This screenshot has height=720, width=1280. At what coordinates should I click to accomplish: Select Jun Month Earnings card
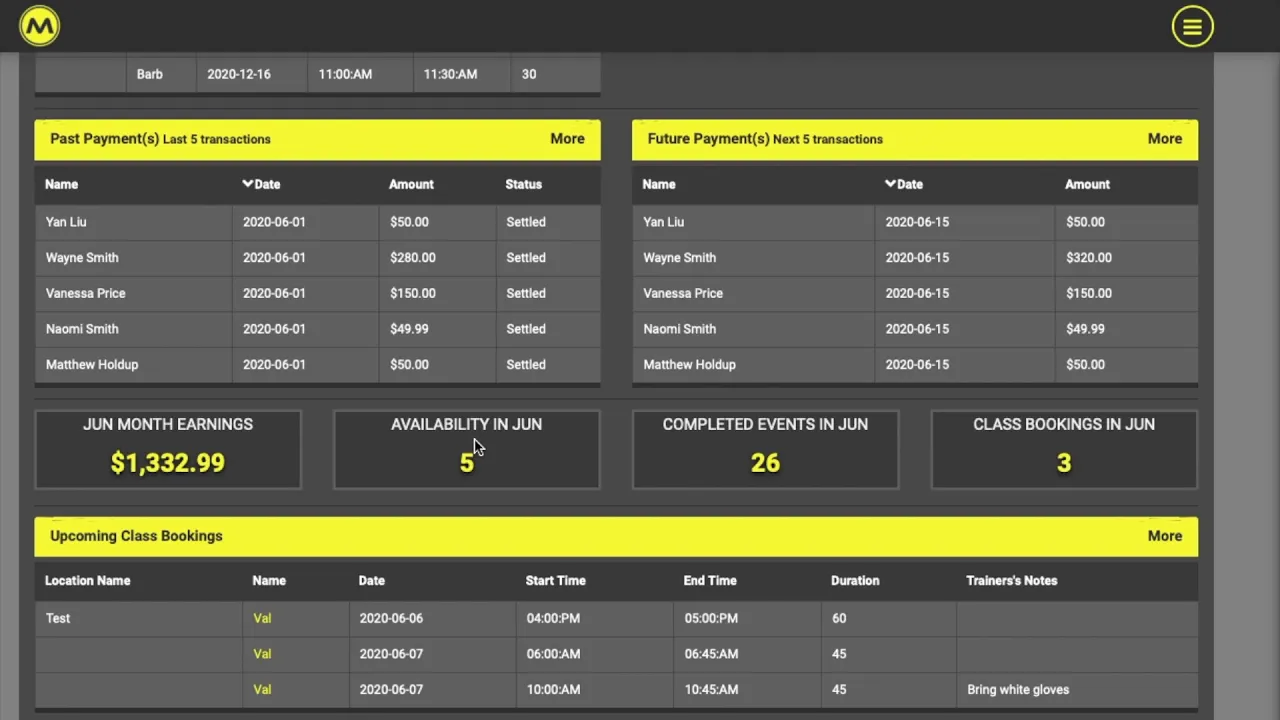168,449
